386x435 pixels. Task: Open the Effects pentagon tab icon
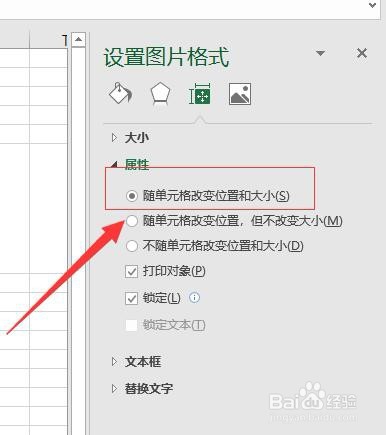tap(161, 94)
